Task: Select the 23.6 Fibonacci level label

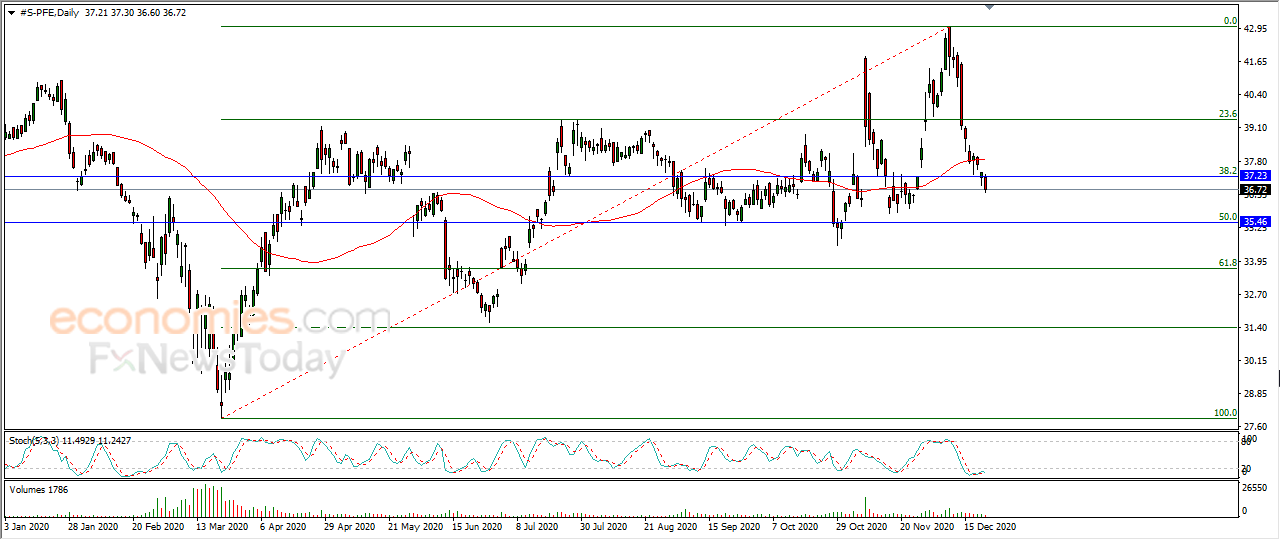Action: [x=1228, y=114]
